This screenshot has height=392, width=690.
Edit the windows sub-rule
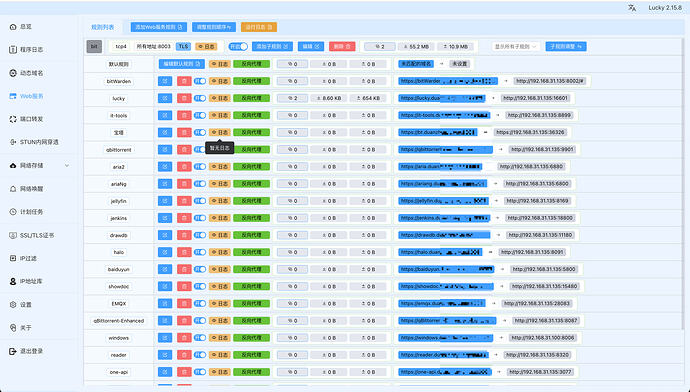[x=165, y=338]
